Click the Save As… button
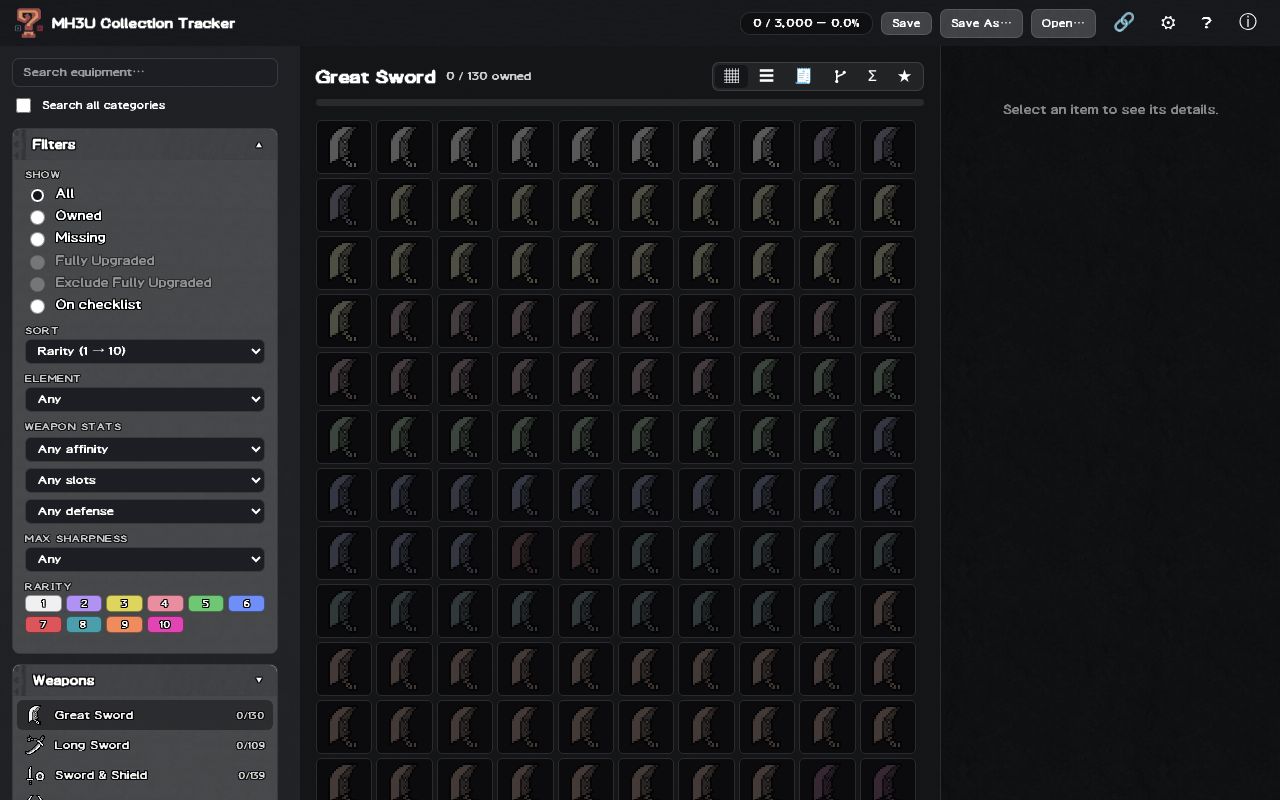The image size is (1280, 800). (981, 23)
